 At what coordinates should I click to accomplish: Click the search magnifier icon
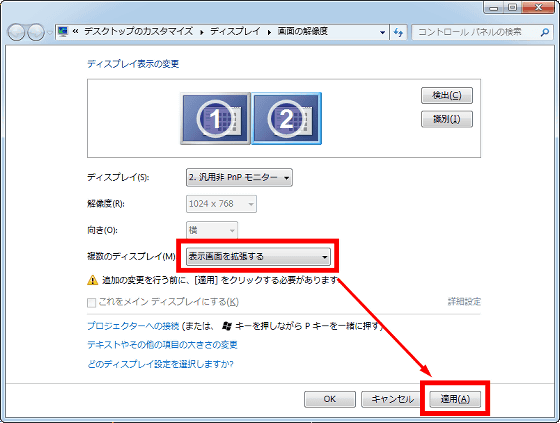point(545,33)
